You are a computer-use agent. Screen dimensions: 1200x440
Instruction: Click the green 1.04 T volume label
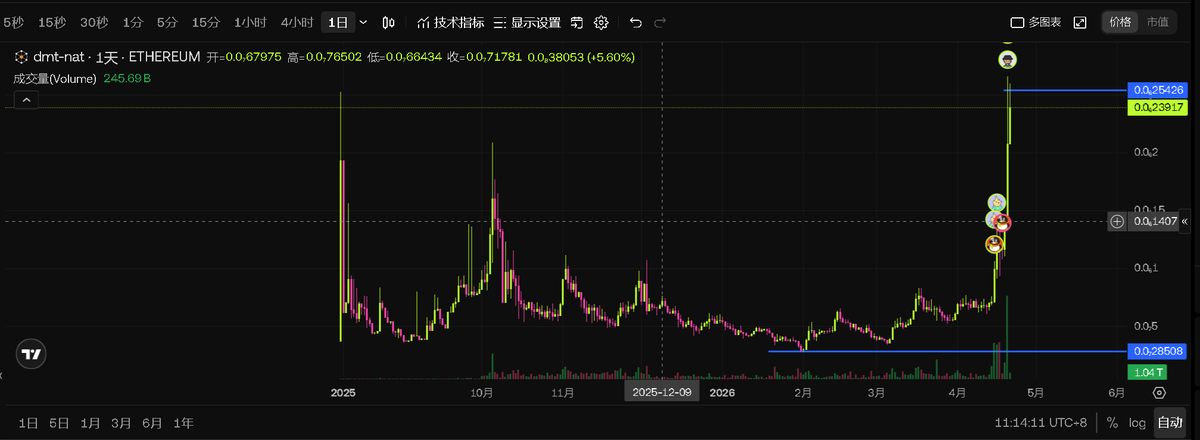[x=1145, y=372]
